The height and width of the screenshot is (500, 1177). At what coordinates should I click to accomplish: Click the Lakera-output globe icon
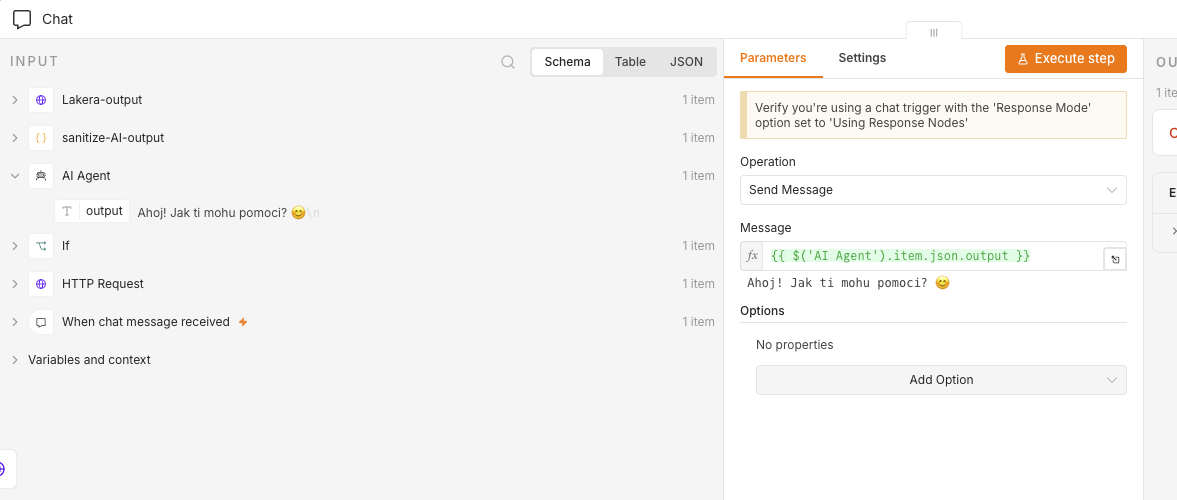[41, 100]
